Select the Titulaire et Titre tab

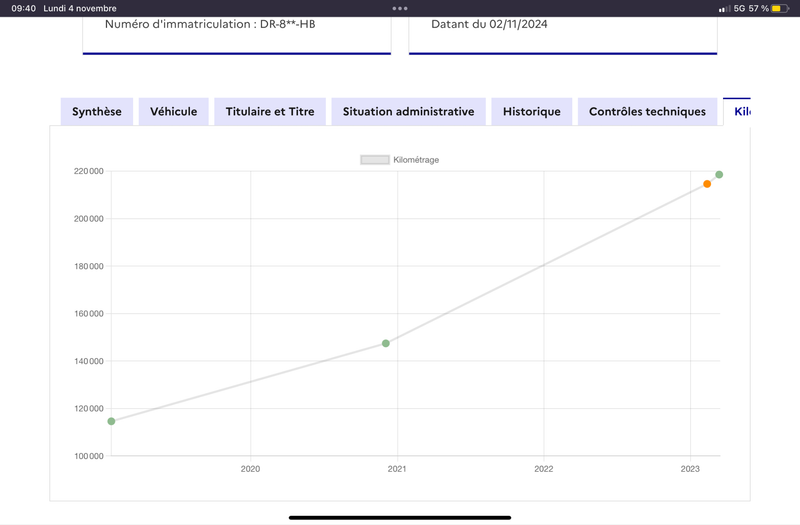[270, 111]
